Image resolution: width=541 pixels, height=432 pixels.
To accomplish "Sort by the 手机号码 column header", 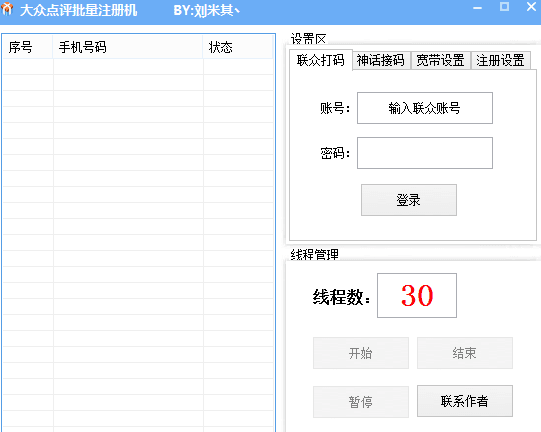I will click(x=128, y=47).
